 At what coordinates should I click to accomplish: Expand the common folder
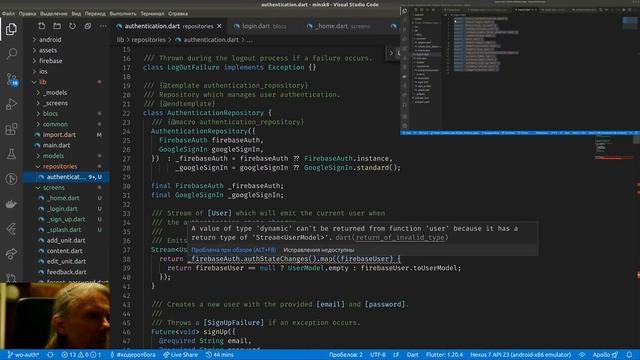pos(55,124)
